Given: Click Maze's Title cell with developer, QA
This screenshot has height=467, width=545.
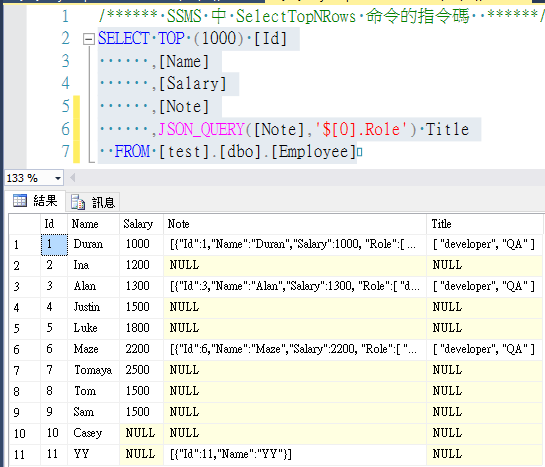Looking at the screenshot, I should (x=484, y=349).
